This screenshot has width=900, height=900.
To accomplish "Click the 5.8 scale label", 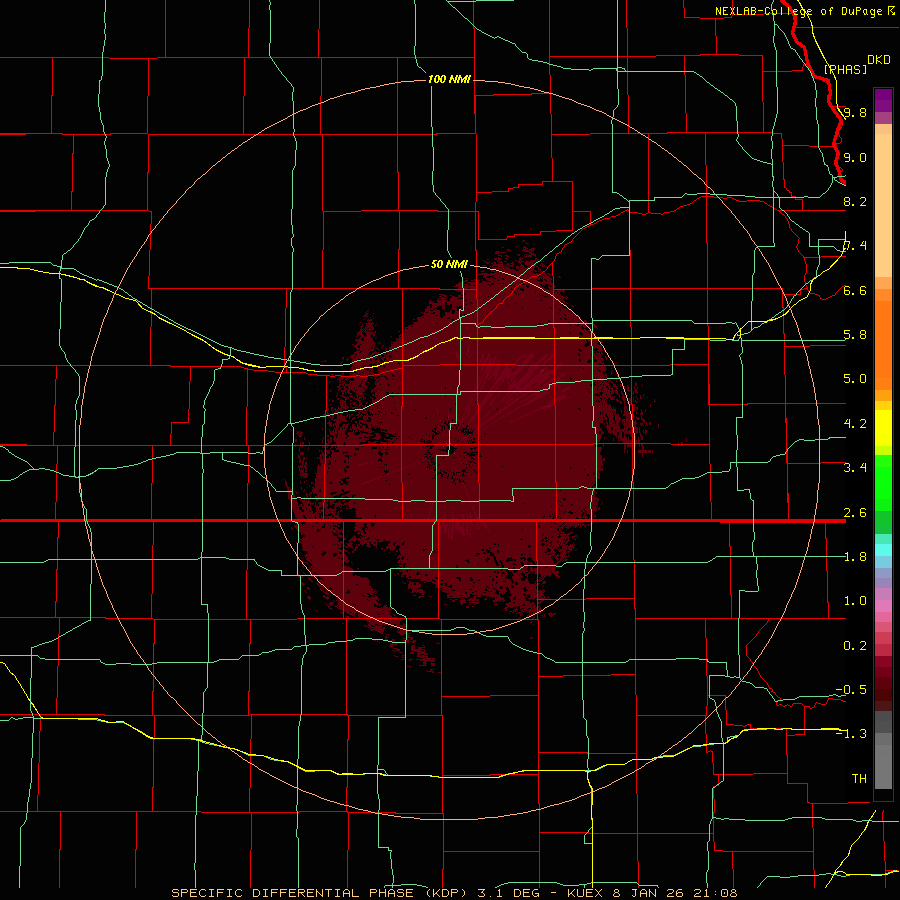I will (855, 335).
